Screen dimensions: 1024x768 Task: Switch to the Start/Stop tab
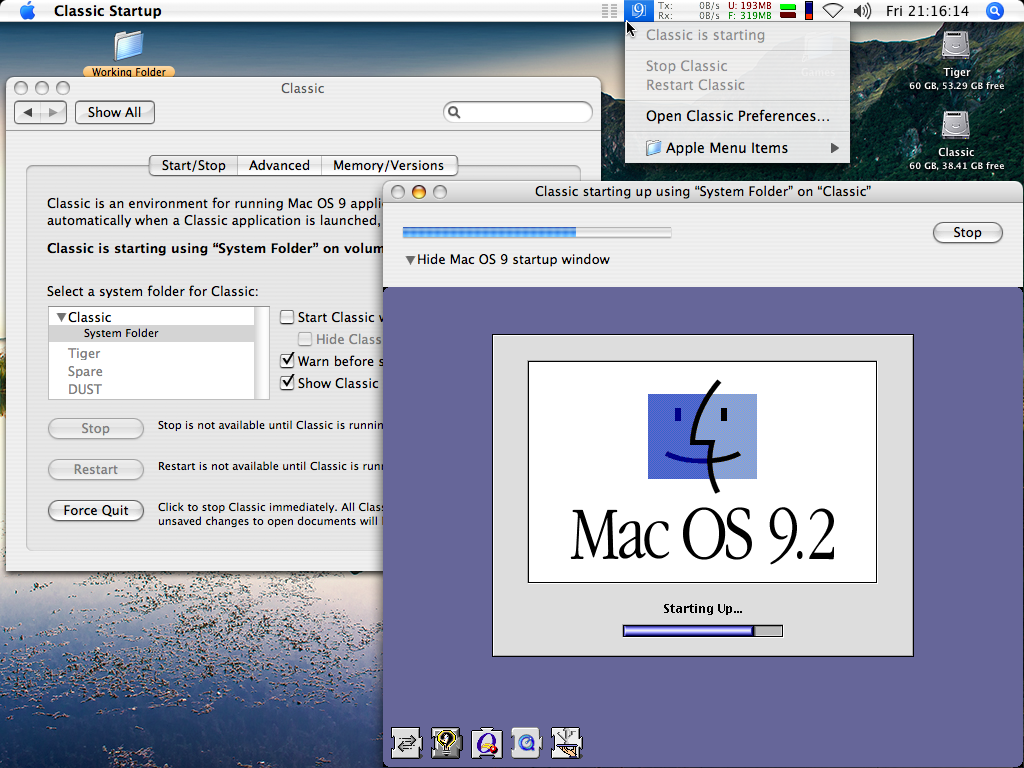click(x=193, y=166)
